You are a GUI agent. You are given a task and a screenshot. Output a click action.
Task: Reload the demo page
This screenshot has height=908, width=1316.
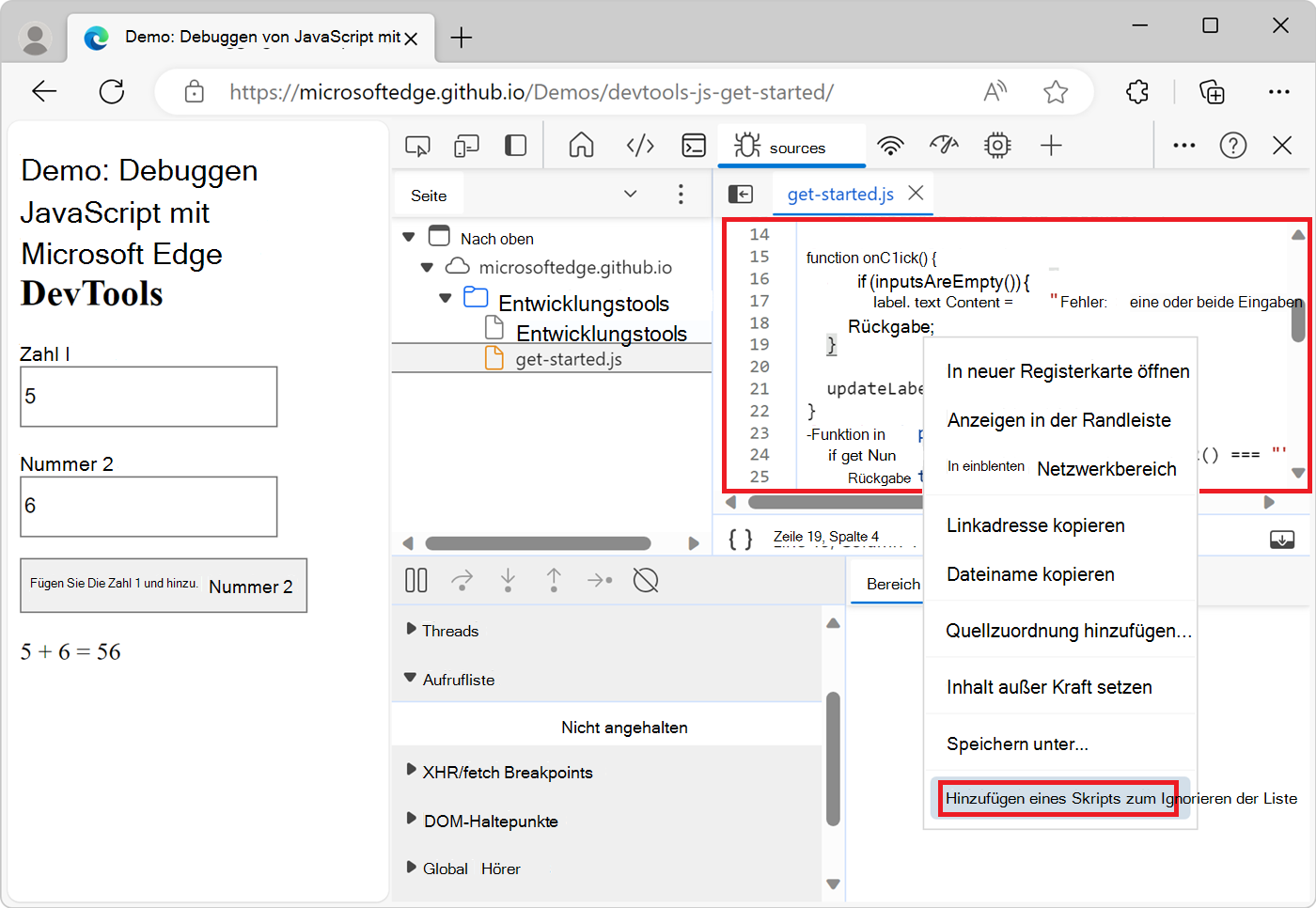[112, 91]
